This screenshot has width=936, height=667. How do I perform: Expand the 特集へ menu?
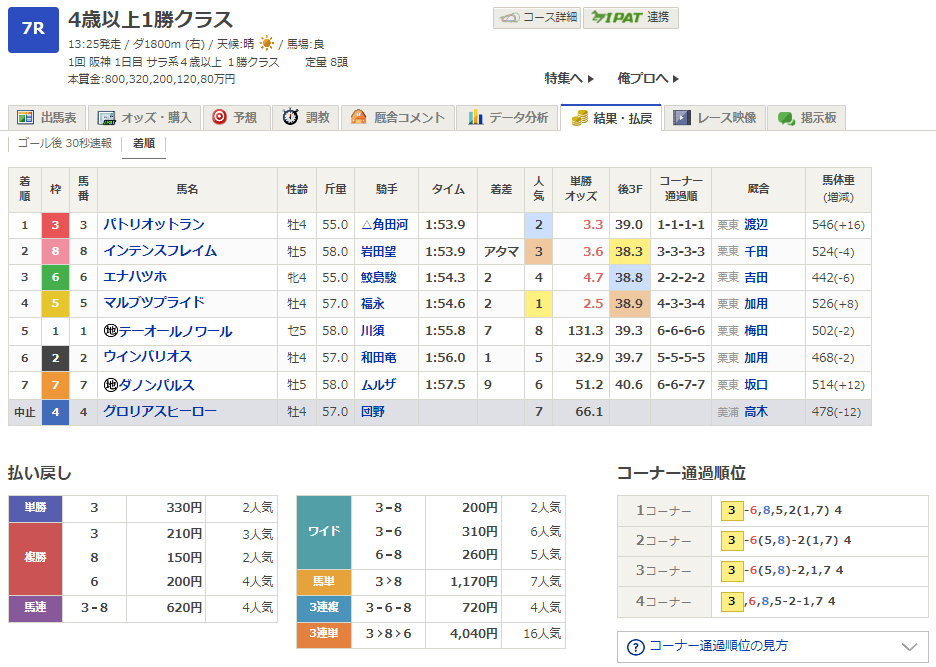(569, 78)
